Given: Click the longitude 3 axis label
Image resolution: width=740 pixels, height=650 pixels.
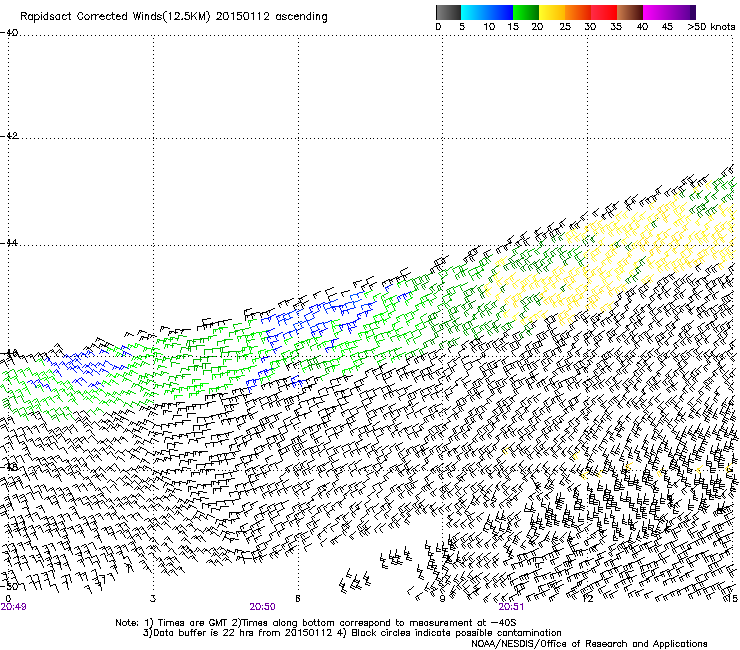Looking at the screenshot, I should tap(152, 598).
